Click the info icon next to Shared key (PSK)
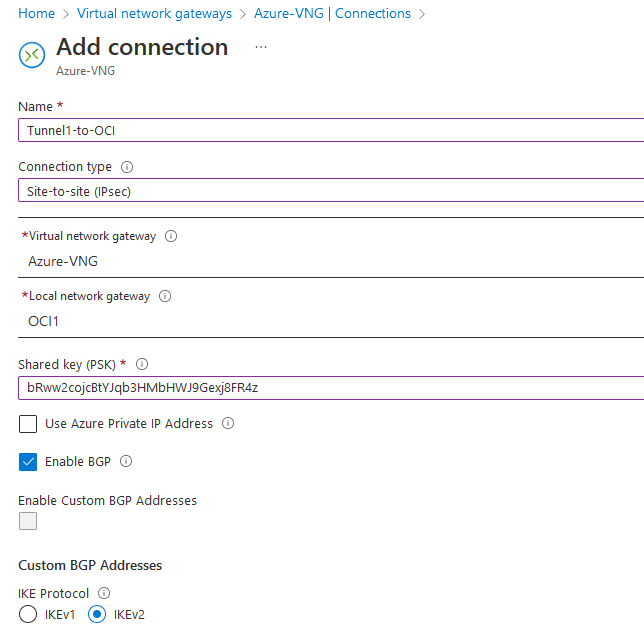Image resolution: width=644 pixels, height=640 pixels. [x=142, y=364]
